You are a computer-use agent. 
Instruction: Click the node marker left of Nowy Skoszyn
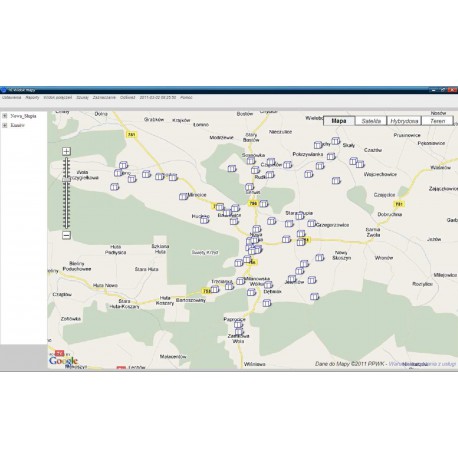[320, 257]
